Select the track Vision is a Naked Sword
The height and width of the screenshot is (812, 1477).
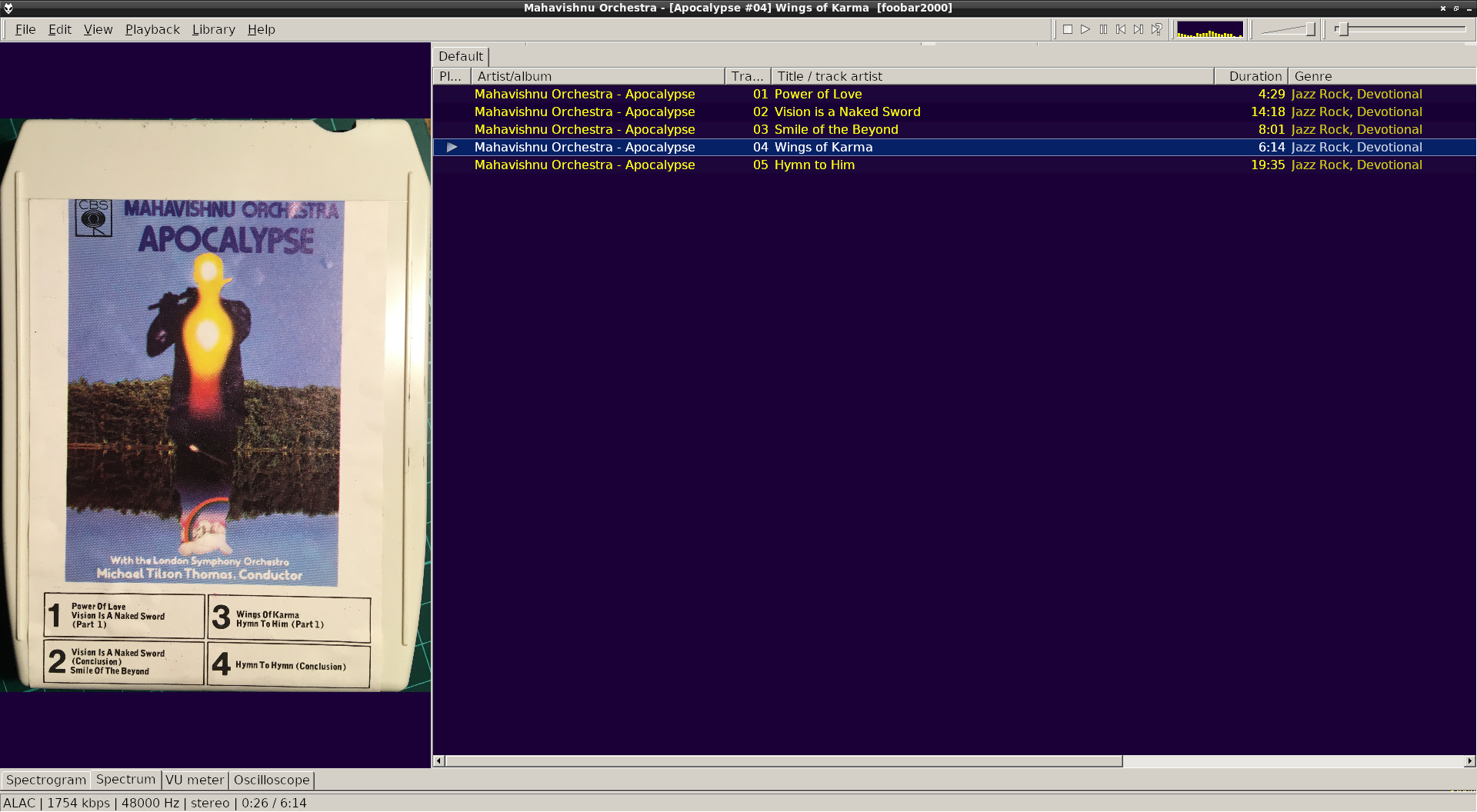pos(954,111)
